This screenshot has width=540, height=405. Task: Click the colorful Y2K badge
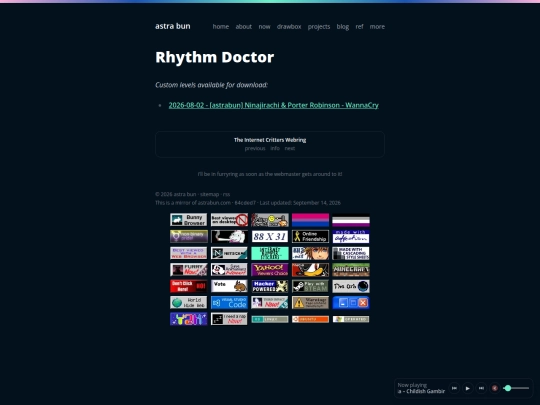pyautogui.click(x=189, y=319)
